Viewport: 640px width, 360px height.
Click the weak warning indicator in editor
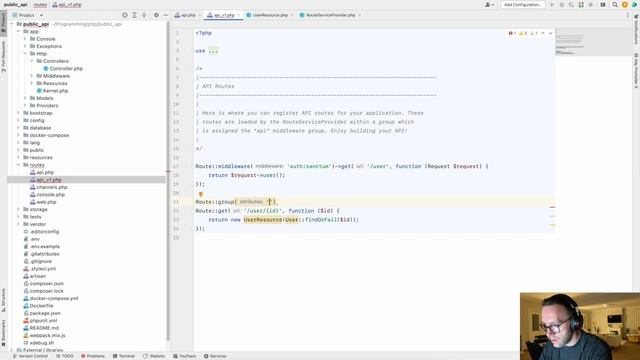[534, 33]
